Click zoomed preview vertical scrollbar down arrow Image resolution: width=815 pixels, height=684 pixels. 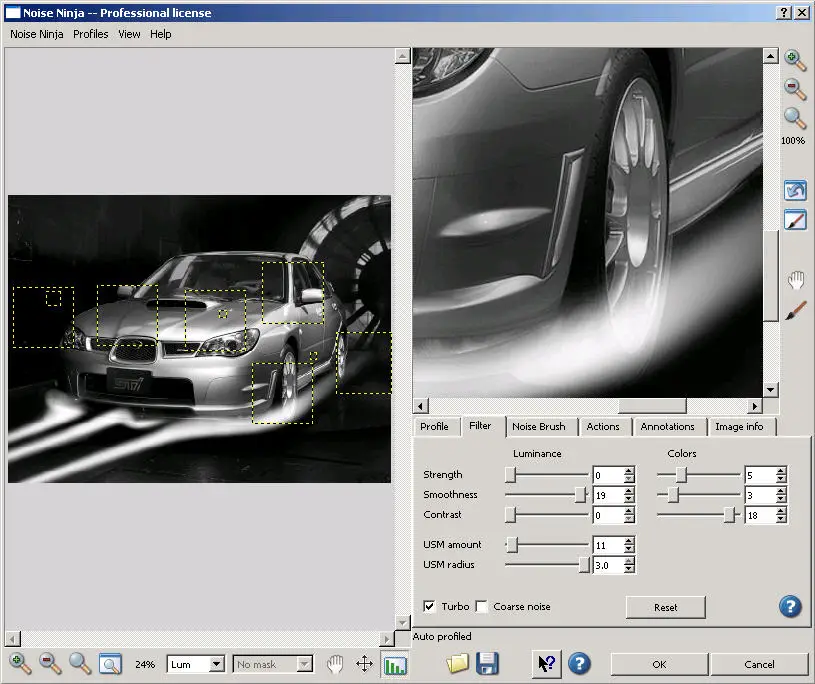[770, 389]
